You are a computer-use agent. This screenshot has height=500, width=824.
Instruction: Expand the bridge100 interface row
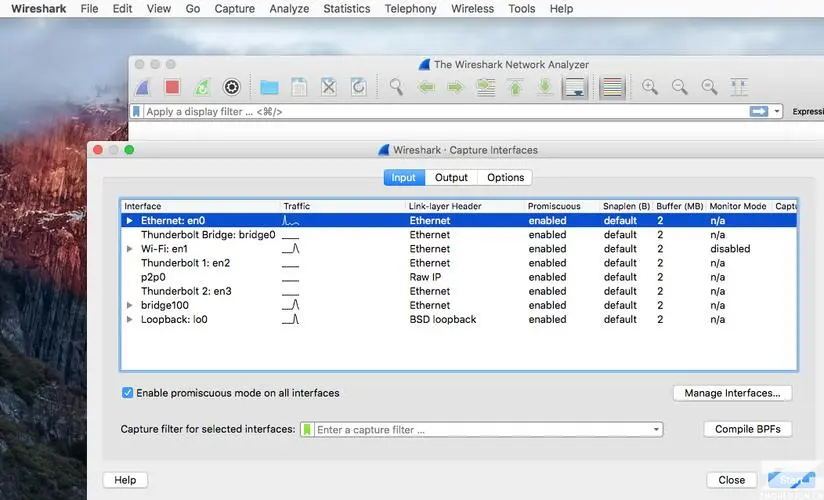point(129,305)
